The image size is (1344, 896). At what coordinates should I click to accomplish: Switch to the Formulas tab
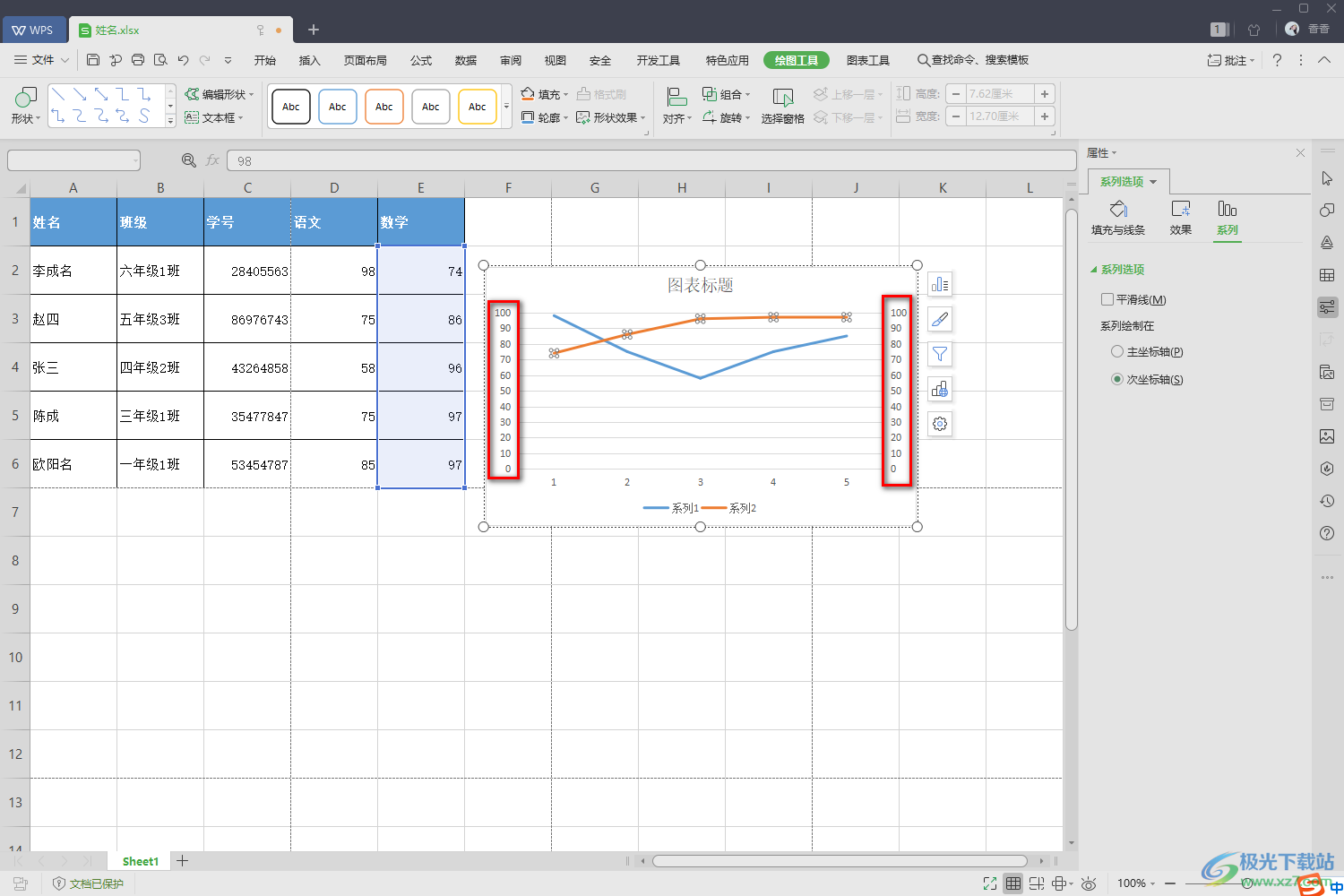421,60
